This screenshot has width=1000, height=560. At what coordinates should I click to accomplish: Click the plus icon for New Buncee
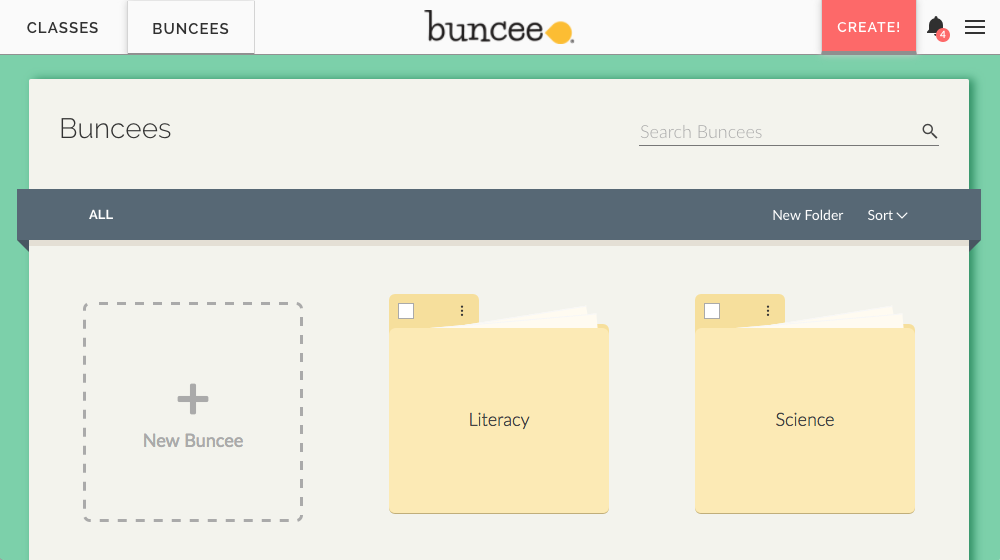tap(193, 400)
